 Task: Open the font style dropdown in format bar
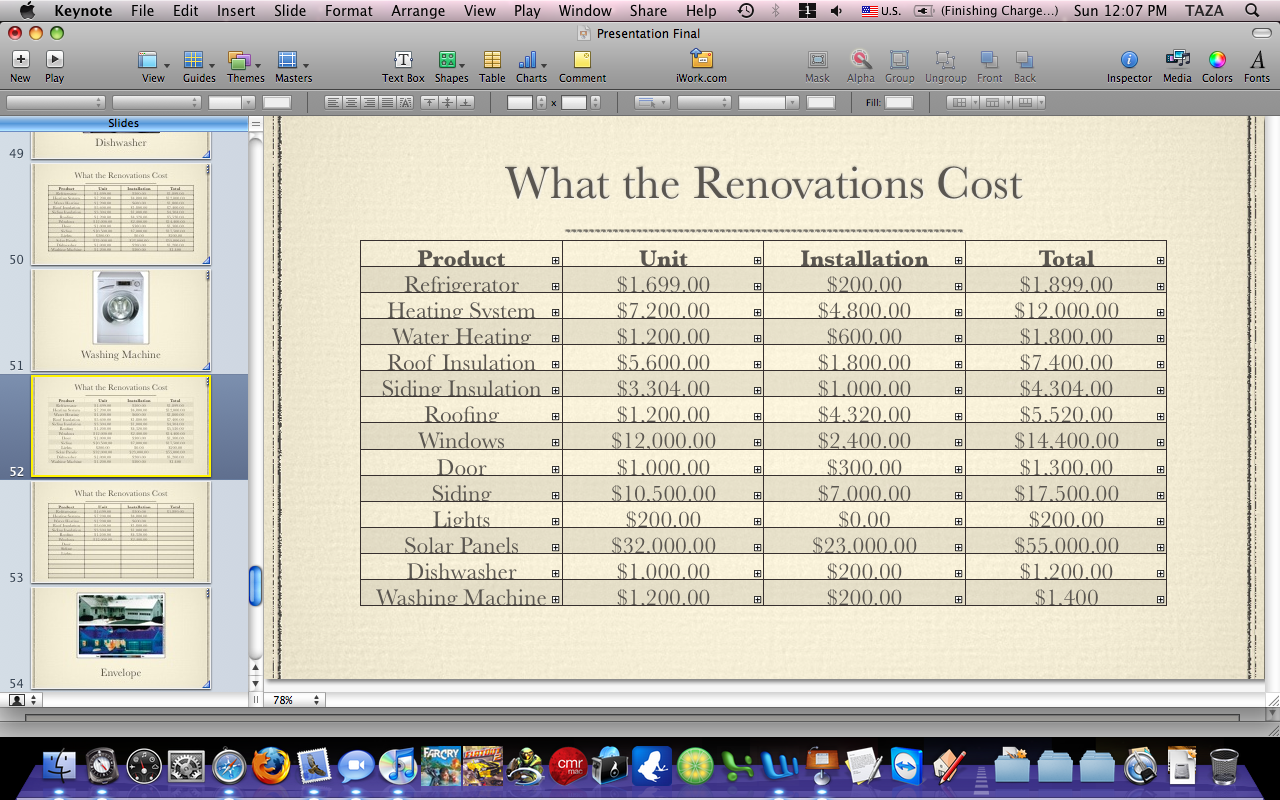point(158,102)
